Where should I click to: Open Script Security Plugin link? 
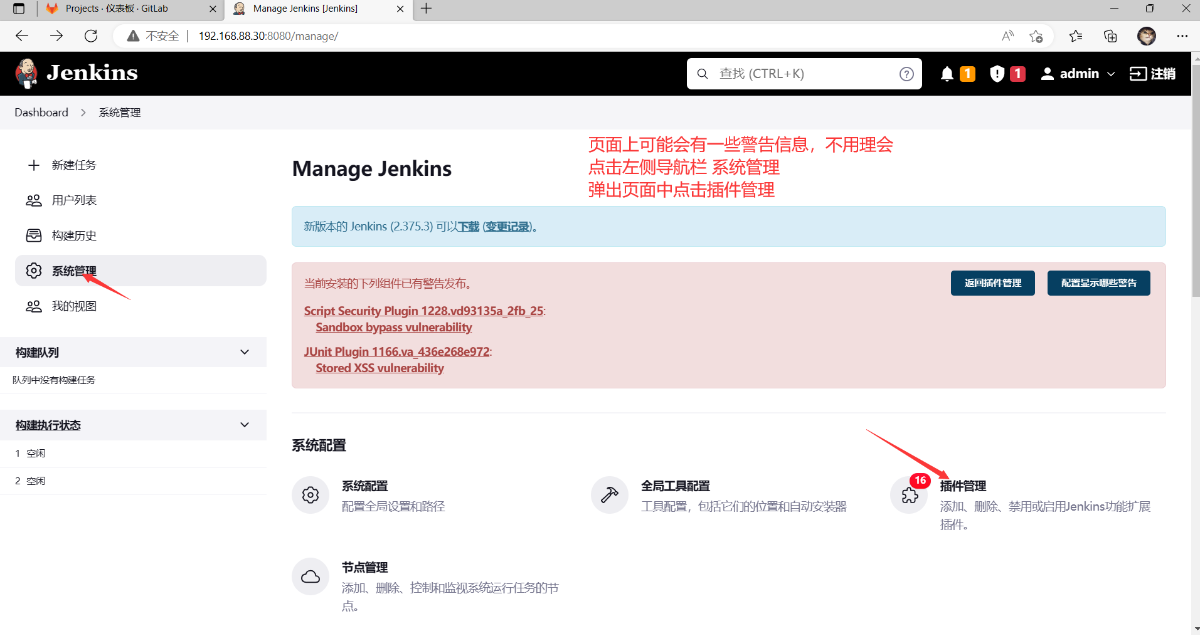coord(424,311)
